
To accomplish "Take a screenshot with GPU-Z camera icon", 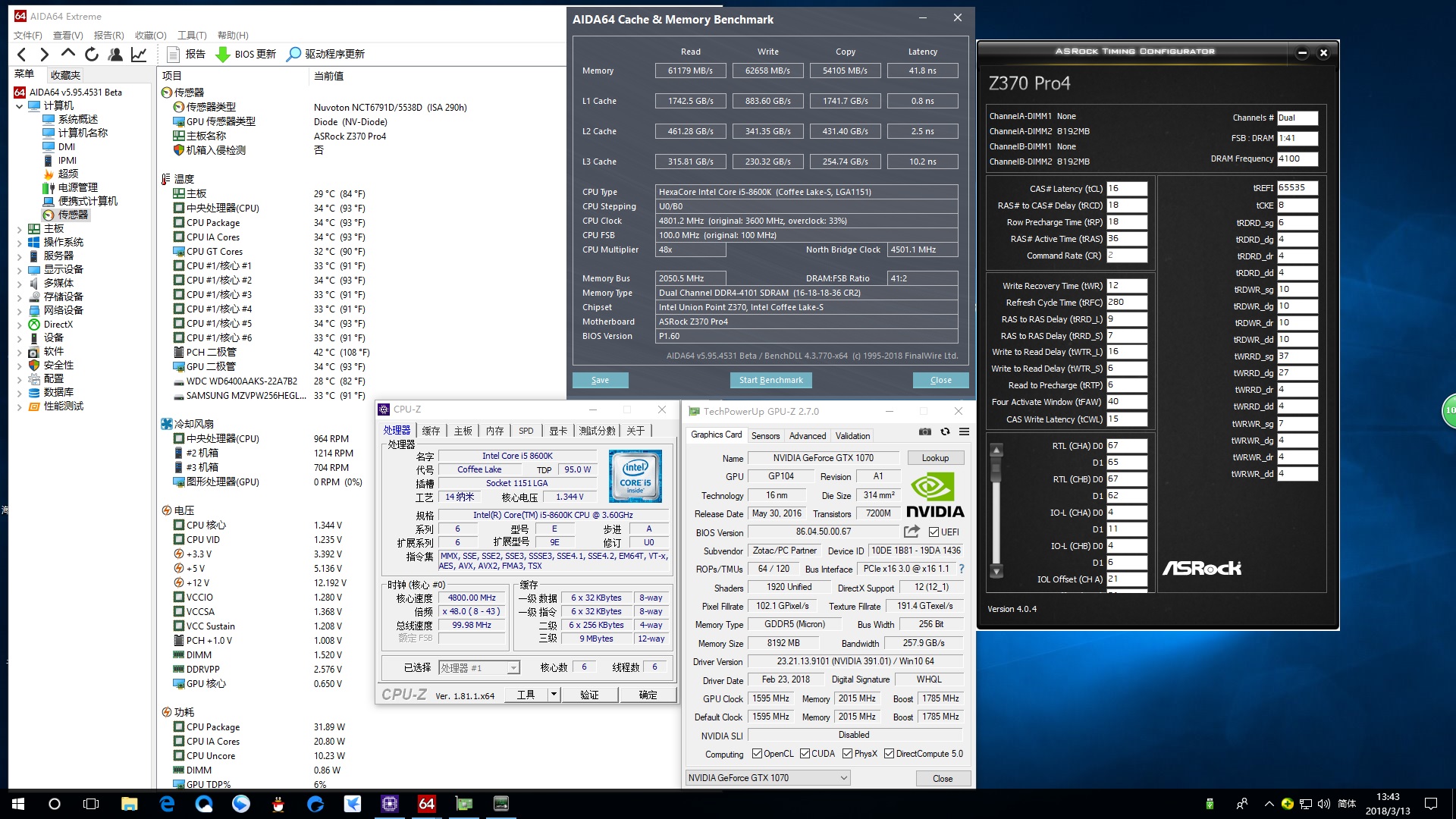I will pos(924,431).
